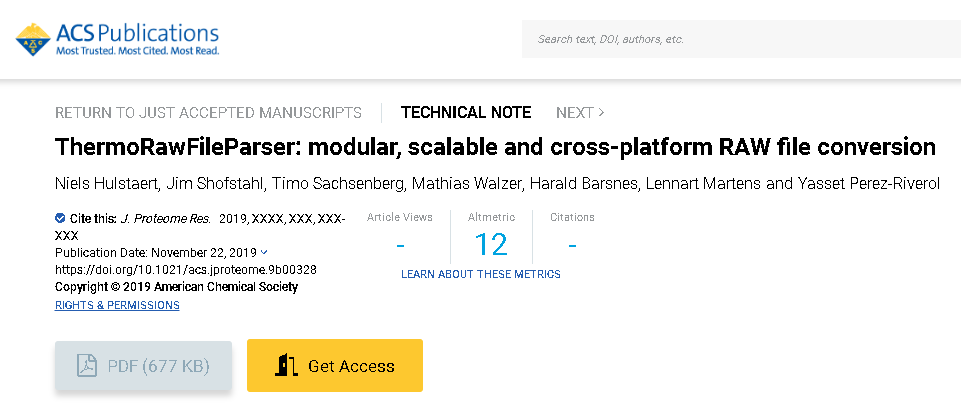The height and width of the screenshot is (415, 961).
Task: Open Learn About These Metrics link
Action: point(480,274)
